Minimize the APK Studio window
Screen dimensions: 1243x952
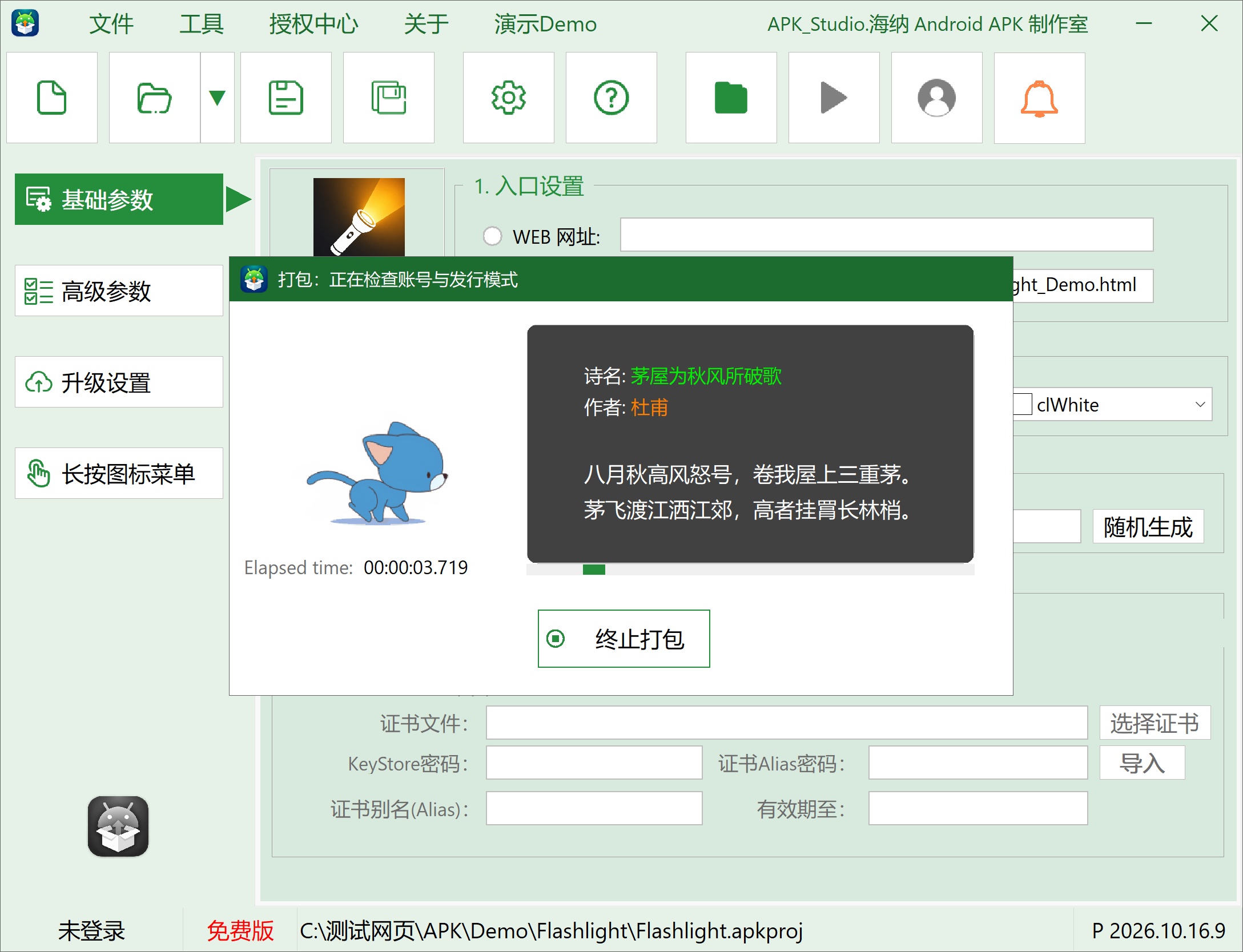click(x=1144, y=23)
